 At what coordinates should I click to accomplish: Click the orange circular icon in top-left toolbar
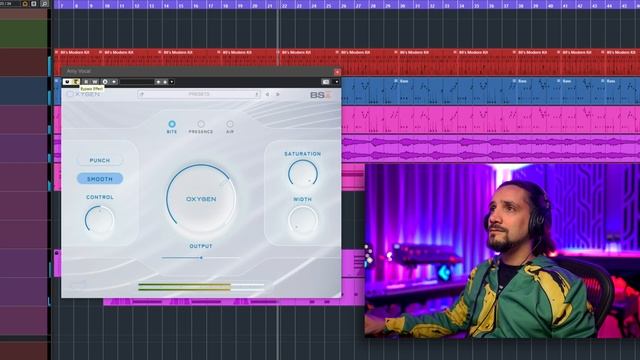pyautogui.click(x=25, y=4)
